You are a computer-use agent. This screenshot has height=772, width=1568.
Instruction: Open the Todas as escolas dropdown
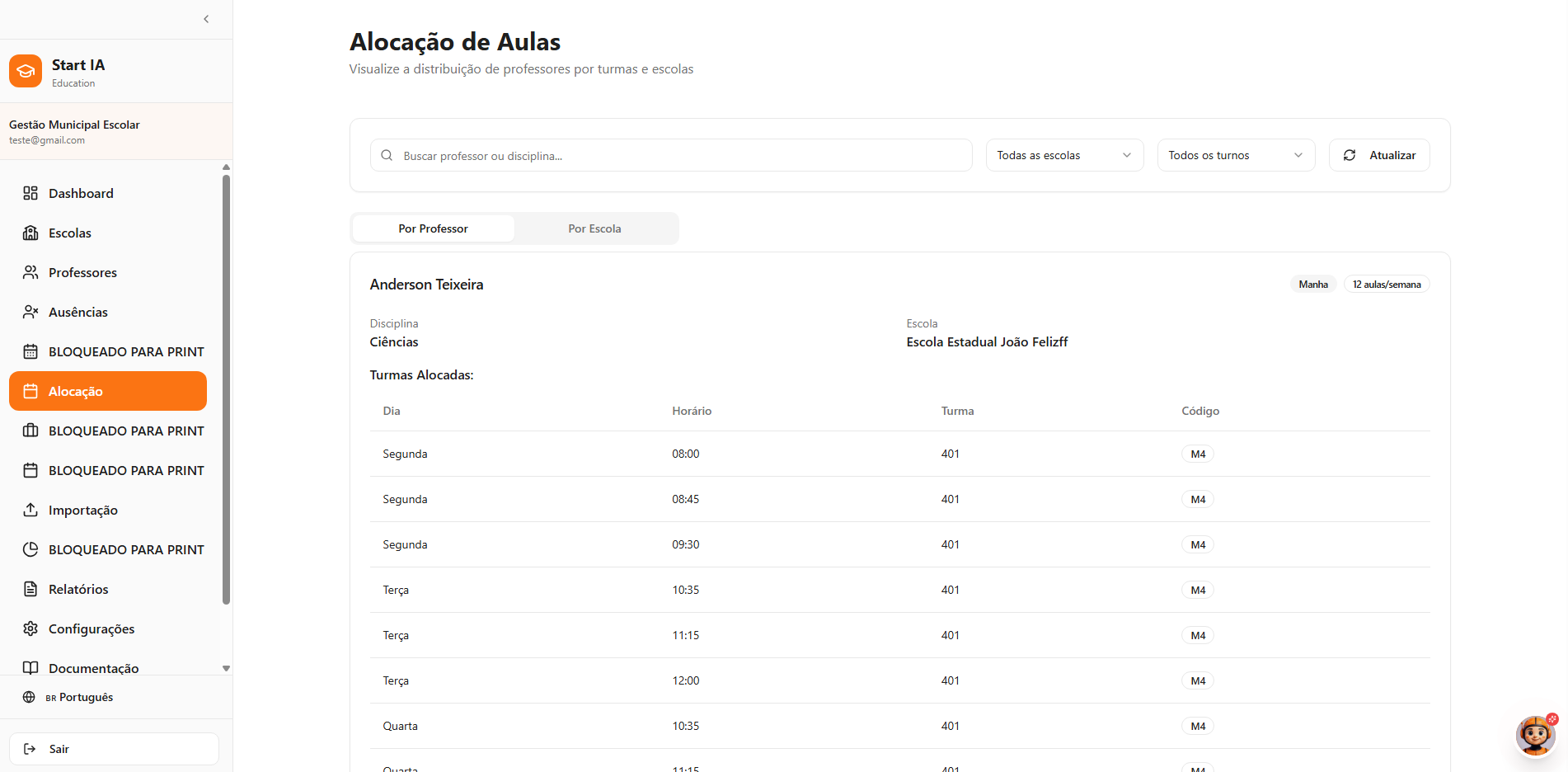(1064, 155)
